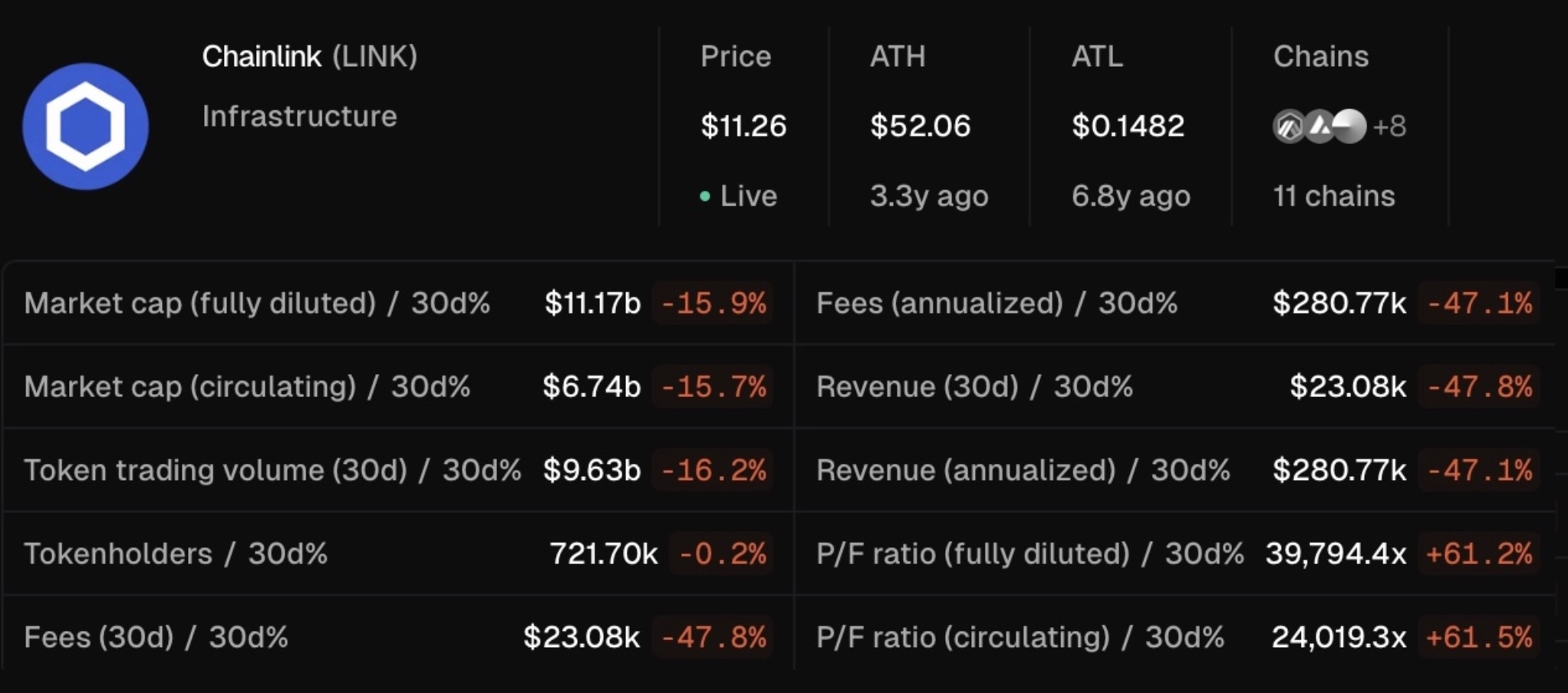Click the +61.2% P/F fully diluted badge

point(1479,553)
